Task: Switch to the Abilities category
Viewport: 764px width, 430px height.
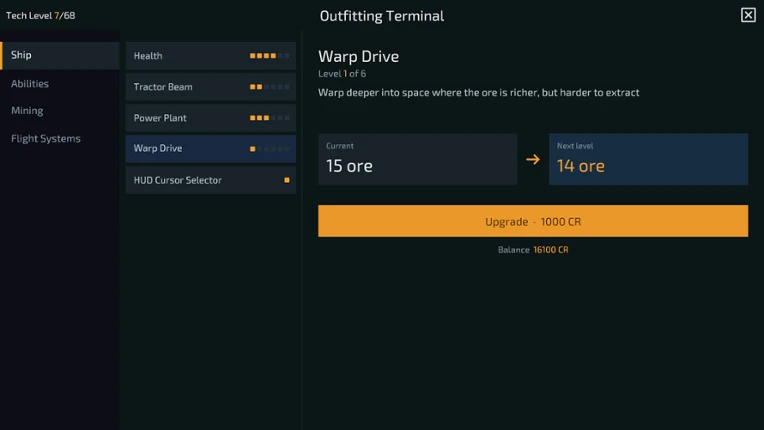Action: (x=30, y=84)
